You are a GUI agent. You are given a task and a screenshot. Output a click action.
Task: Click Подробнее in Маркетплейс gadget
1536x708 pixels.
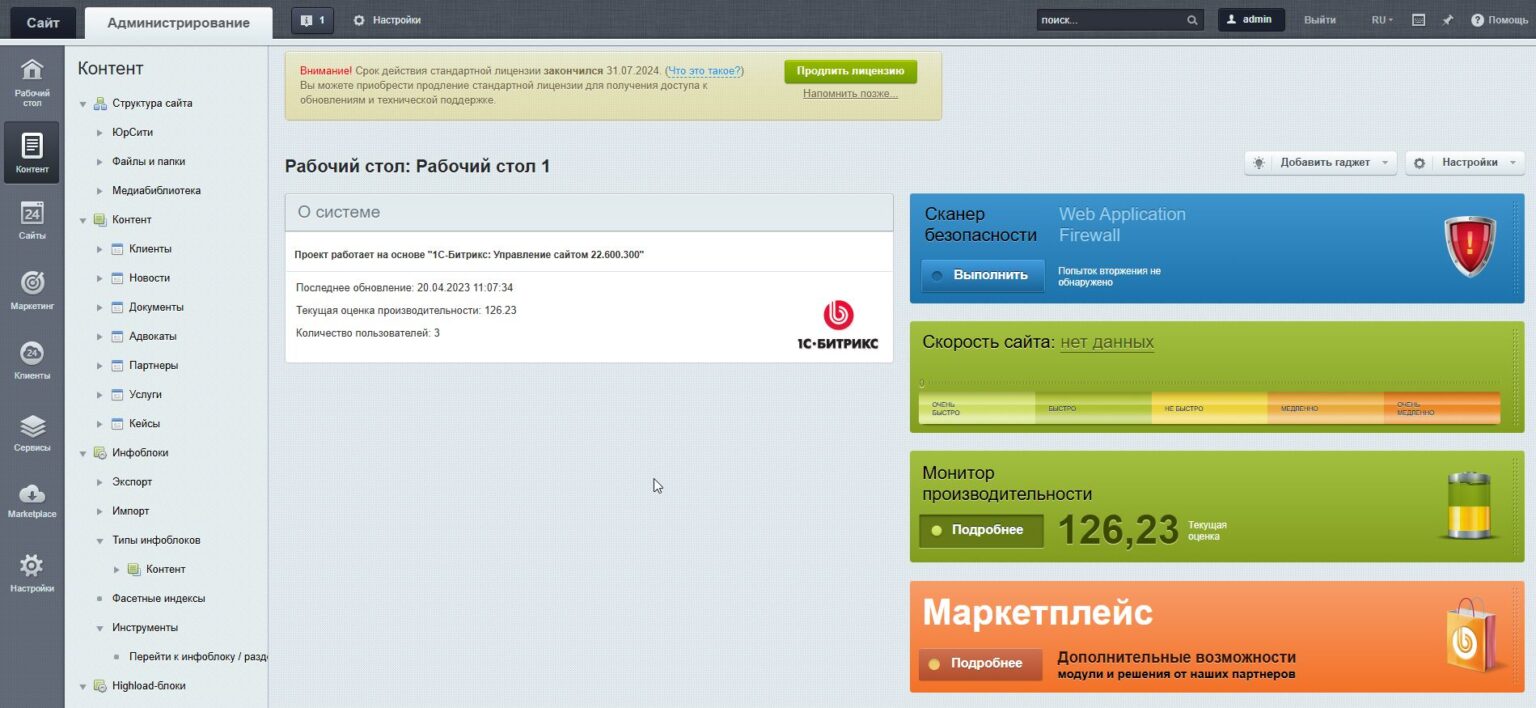pos(980,664)
